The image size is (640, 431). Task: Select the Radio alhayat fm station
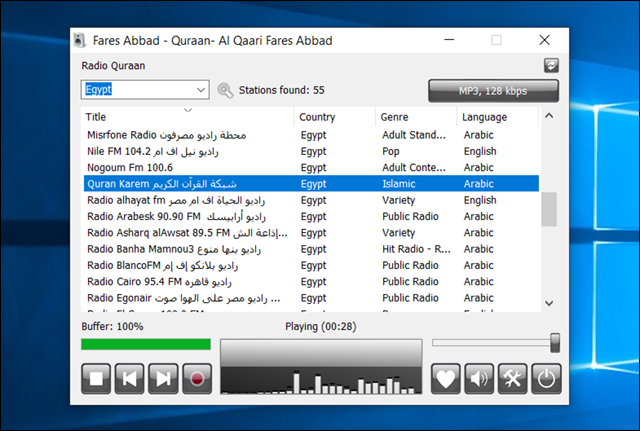click(x=311, y=200)
